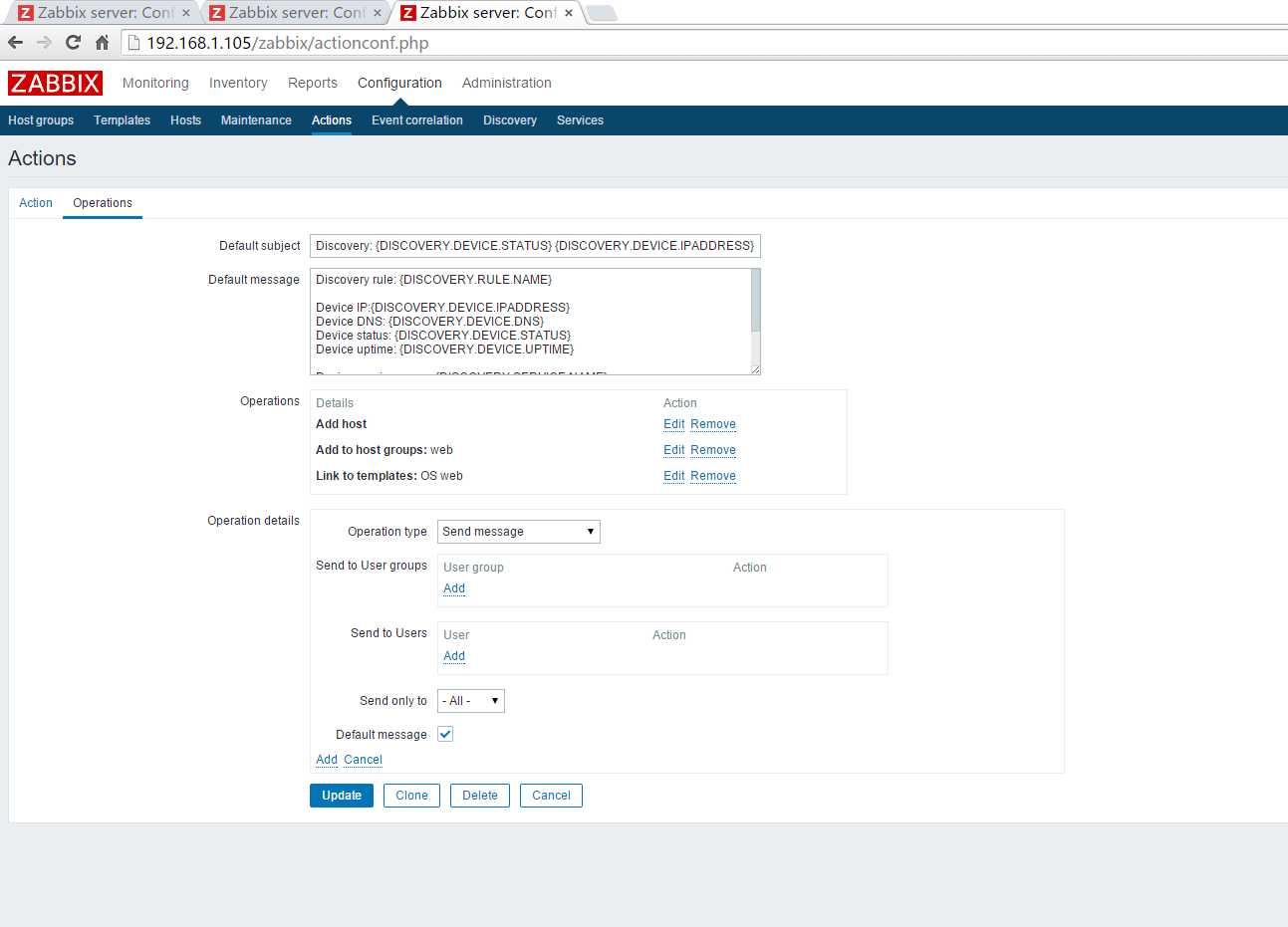Screen dimensions: 1288x927
Task: Switch to the Action tab
Action: 36,203
